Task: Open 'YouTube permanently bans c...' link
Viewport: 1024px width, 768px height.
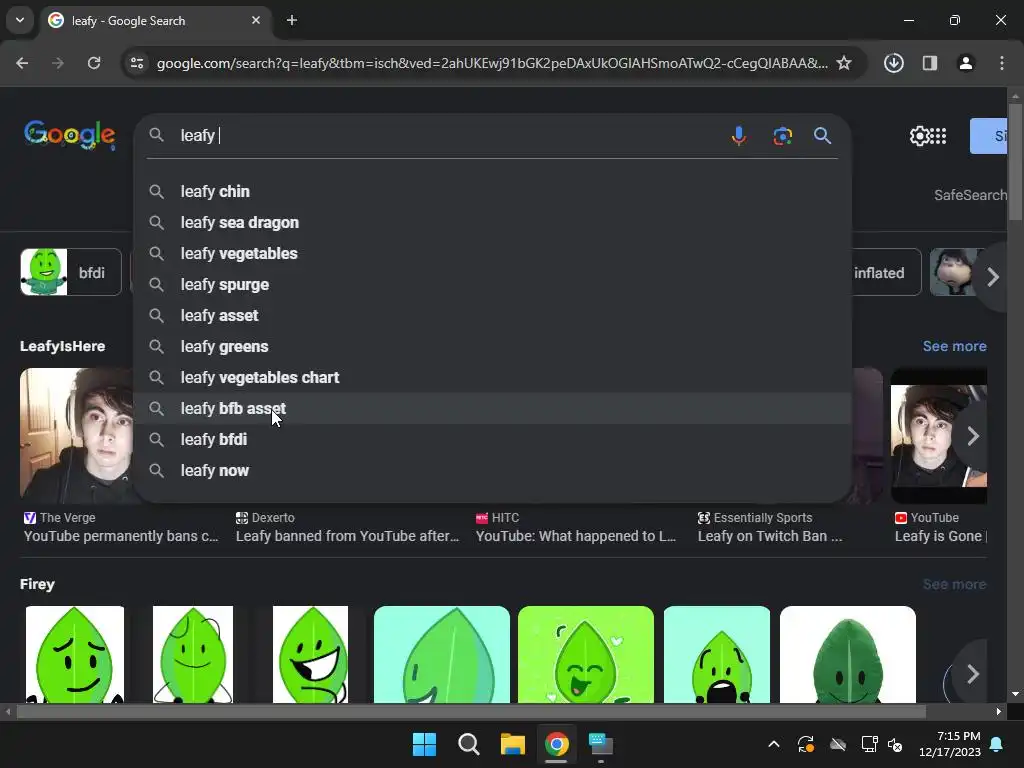Action: [121, 536]
